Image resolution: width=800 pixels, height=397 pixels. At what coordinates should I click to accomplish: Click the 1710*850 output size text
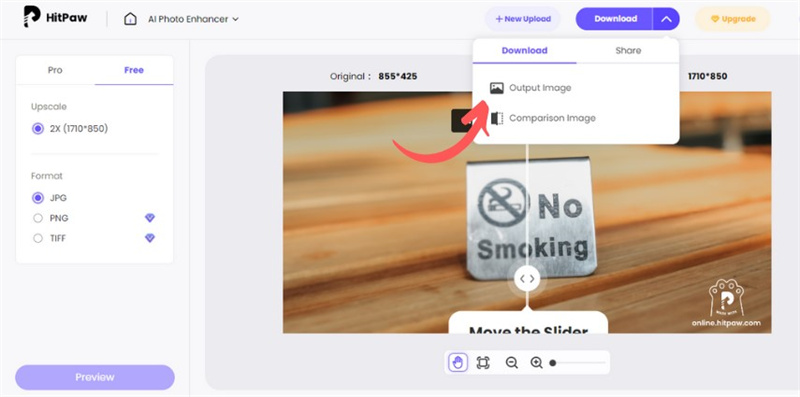click(707, 77)
